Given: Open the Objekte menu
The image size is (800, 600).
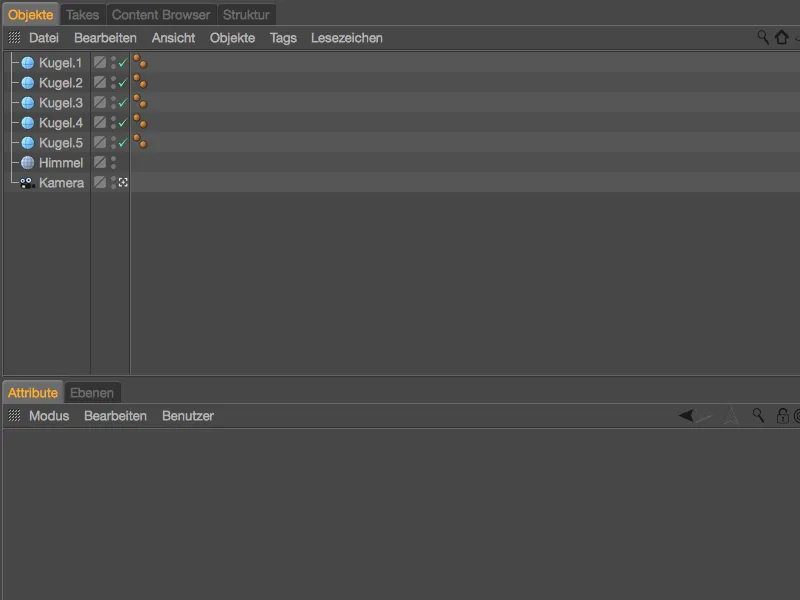Looking at the screenshot, I should (x=232, y=38).
